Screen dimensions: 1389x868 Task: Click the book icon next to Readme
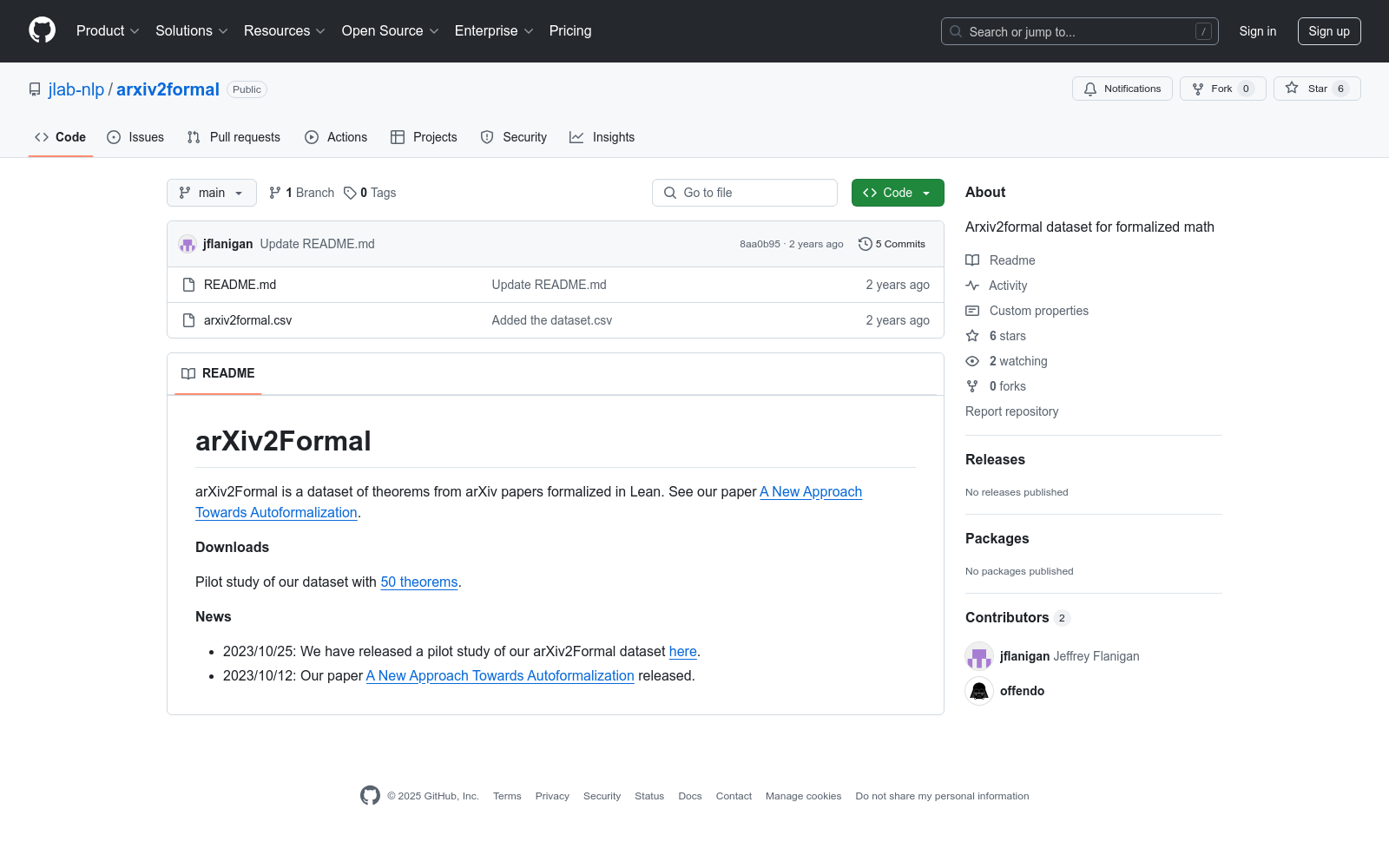coord(972,260)
